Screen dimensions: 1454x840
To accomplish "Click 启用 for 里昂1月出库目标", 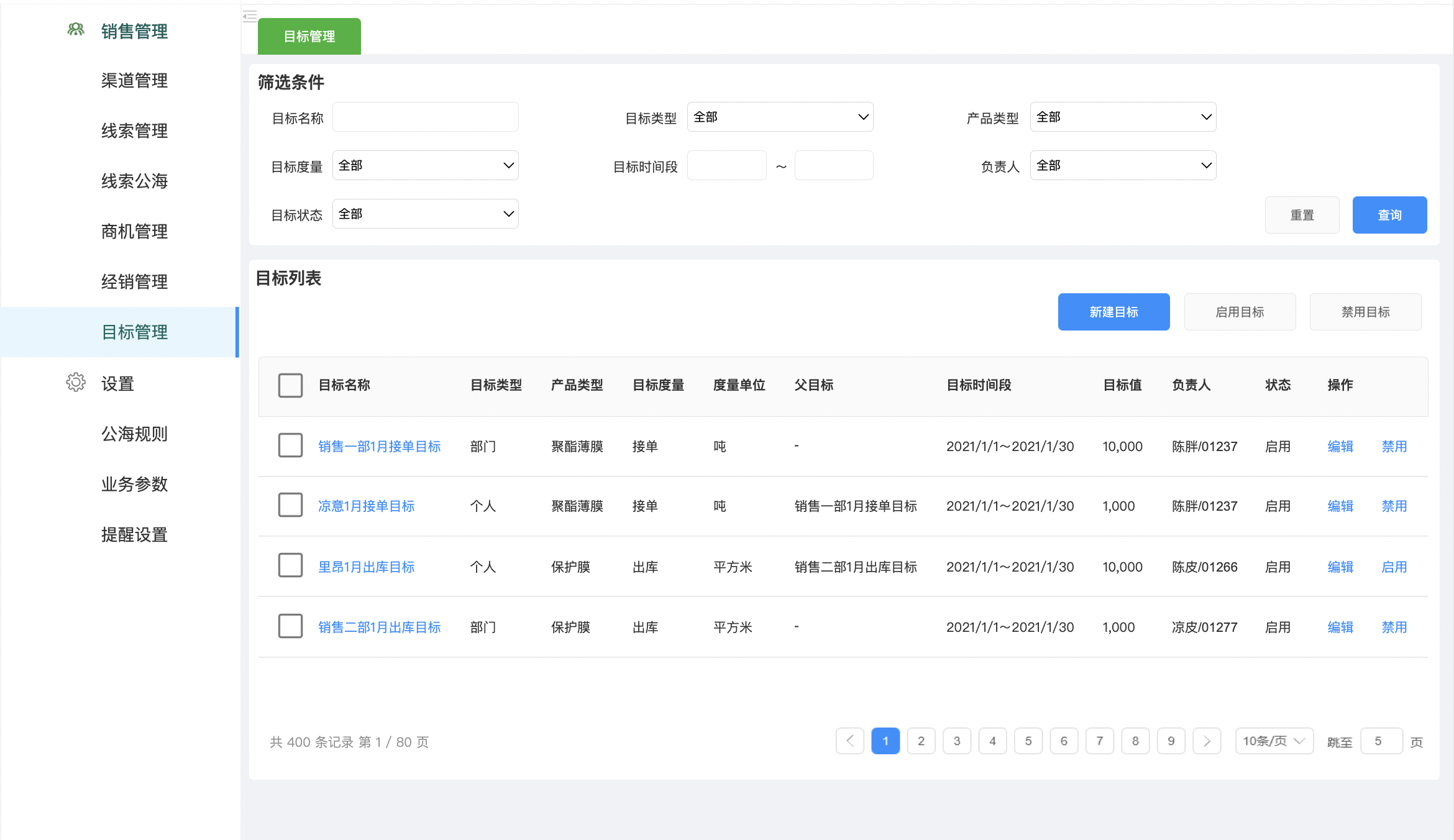I will (1394, 567).
